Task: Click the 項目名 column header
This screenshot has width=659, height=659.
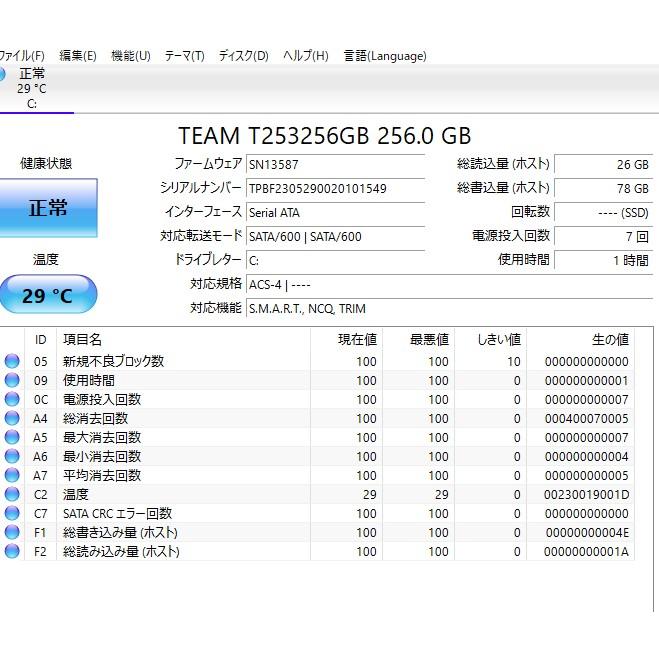Action: tap(184, 340)
